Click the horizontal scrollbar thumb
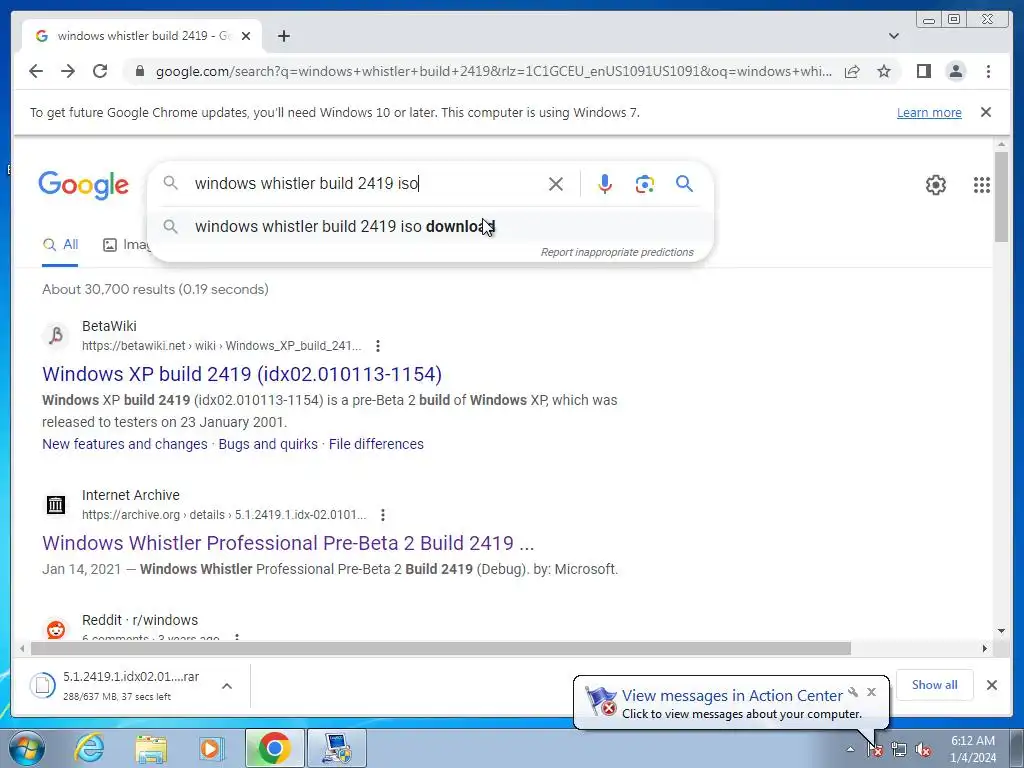The height and width of the screenshot is (768, 1024). tap(441, 648)
